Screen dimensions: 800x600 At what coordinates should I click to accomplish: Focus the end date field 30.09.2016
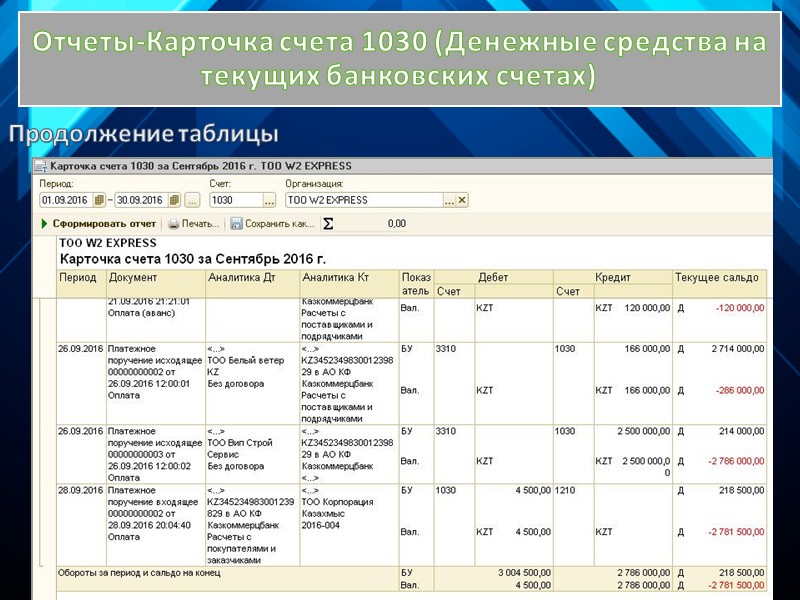141,200
